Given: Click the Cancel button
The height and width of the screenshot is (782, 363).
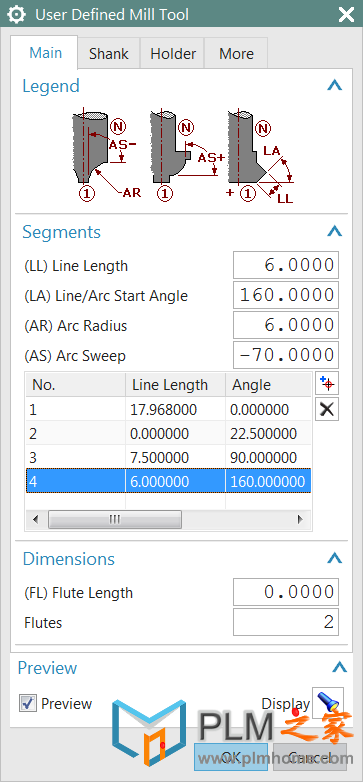Looking at the screenshot, I should pos(310,757).
